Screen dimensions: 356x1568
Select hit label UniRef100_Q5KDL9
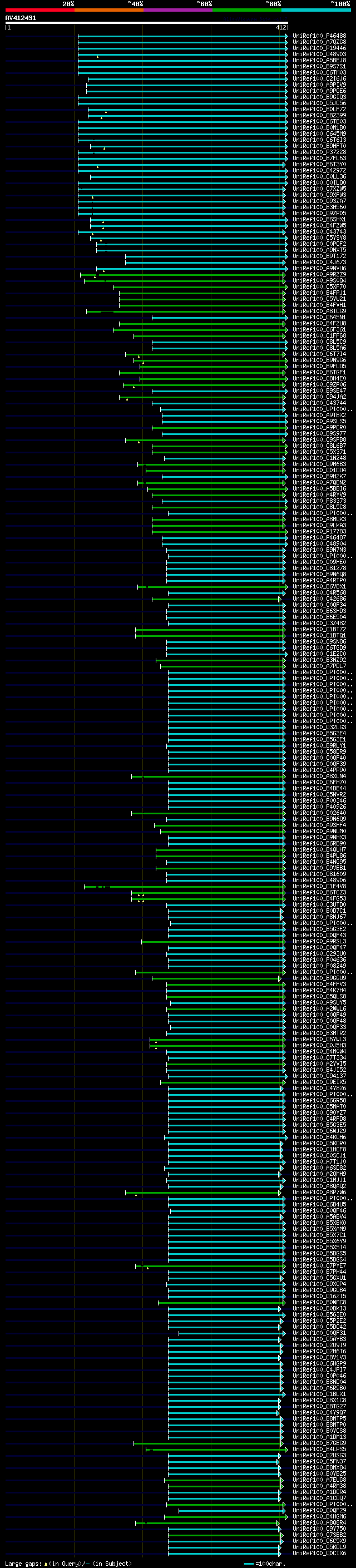[319, 1547]
